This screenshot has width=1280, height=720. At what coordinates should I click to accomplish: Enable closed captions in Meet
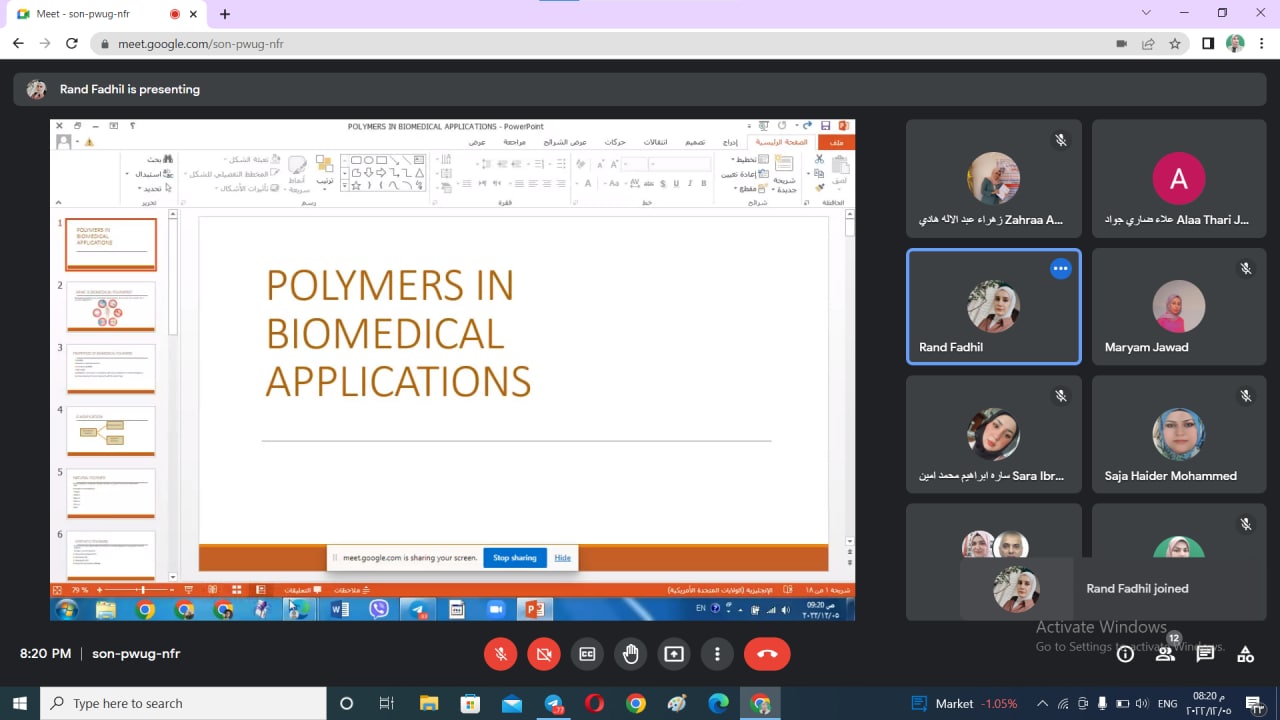[587, 654]
